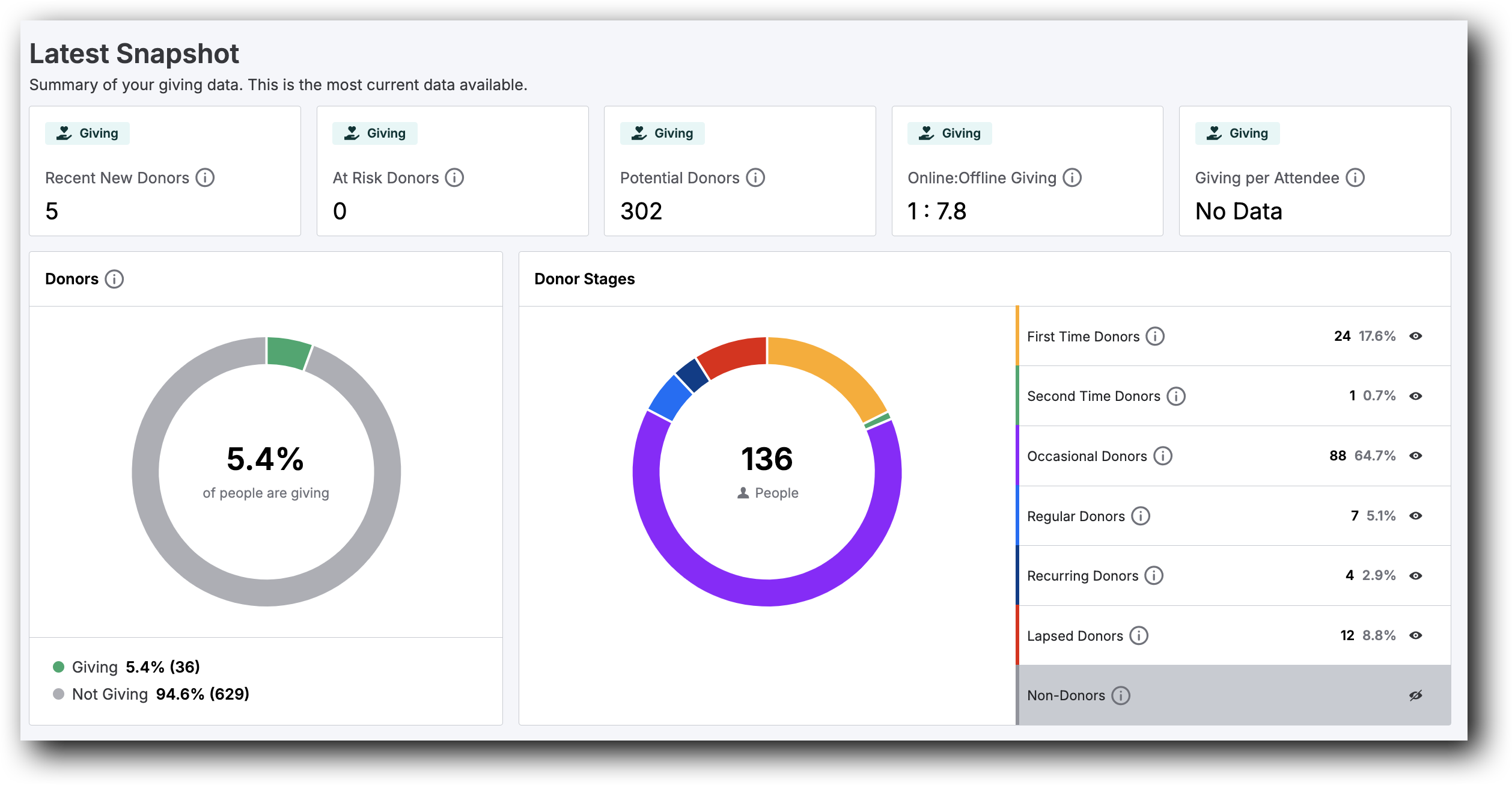
Task: Open the Recent New Donors info tooltip
Action: 205,177
